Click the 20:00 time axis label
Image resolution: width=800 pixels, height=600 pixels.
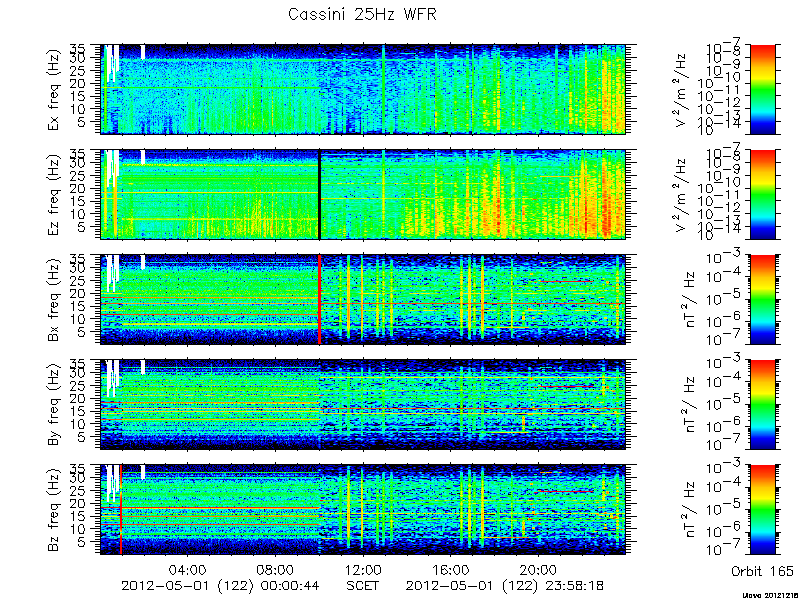click(538, 569)
